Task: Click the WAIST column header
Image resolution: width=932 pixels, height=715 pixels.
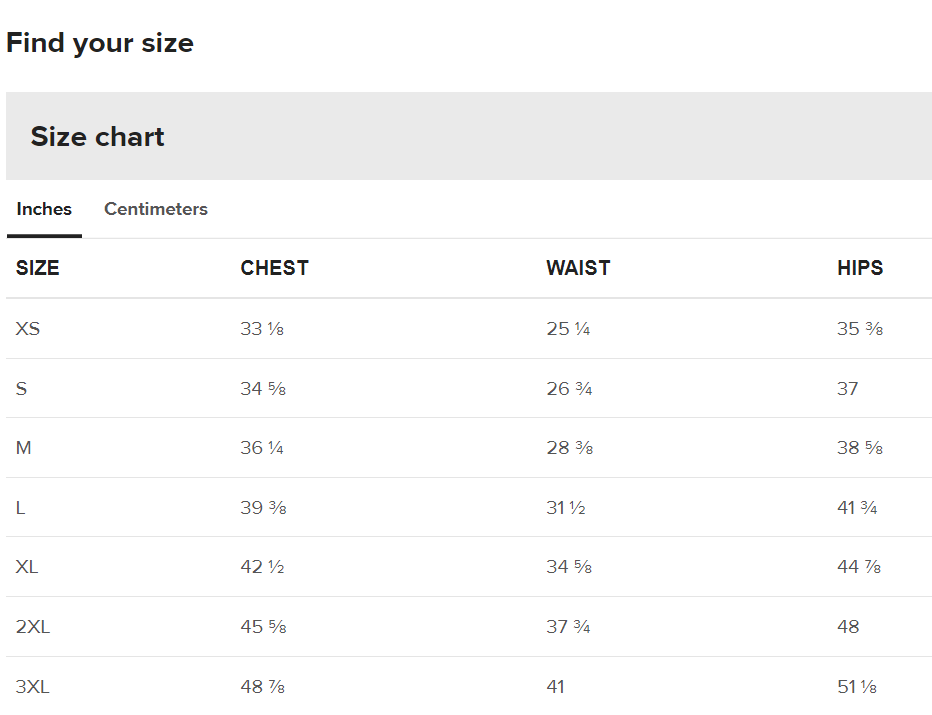Action: point(578,268)
